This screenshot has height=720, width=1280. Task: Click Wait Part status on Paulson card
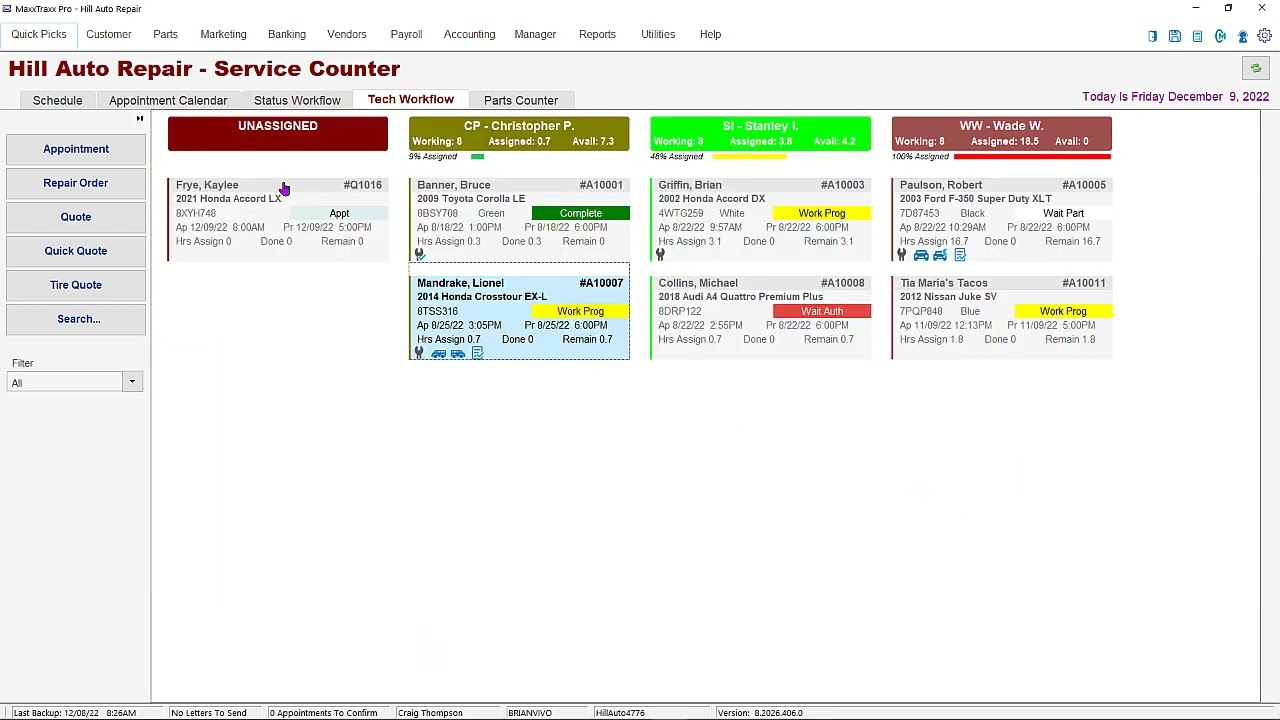tap(1063, 213)
